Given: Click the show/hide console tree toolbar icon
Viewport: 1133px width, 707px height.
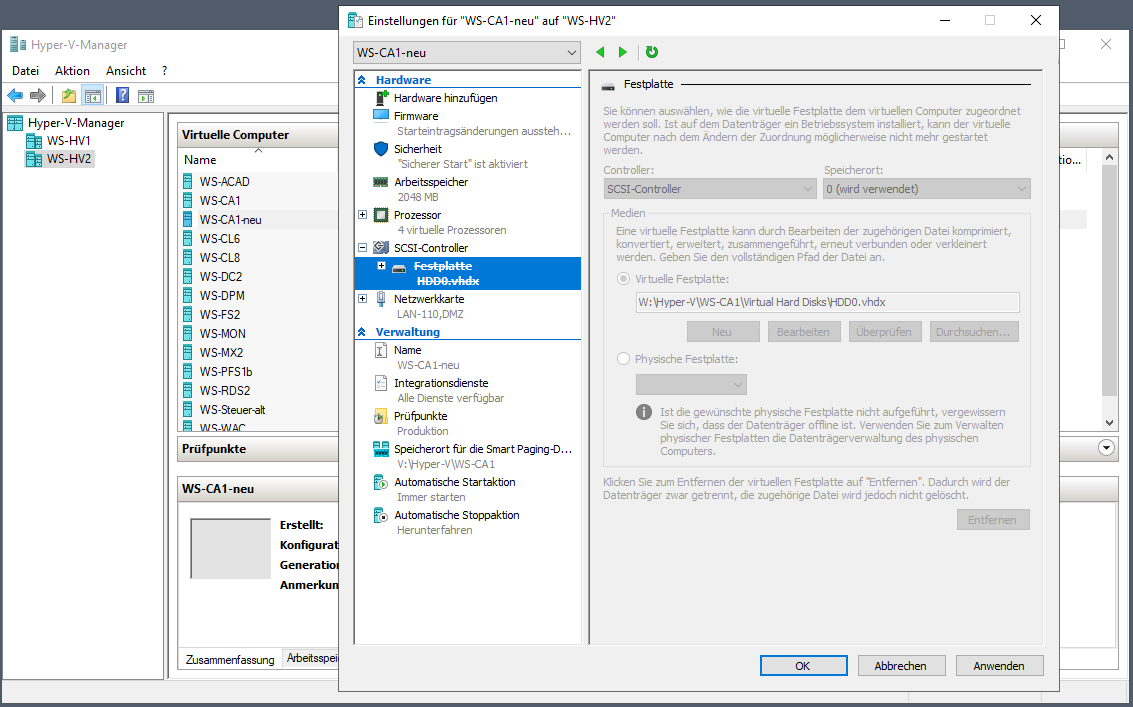Looking at the screenshot, I should click(x=92, y=95).
